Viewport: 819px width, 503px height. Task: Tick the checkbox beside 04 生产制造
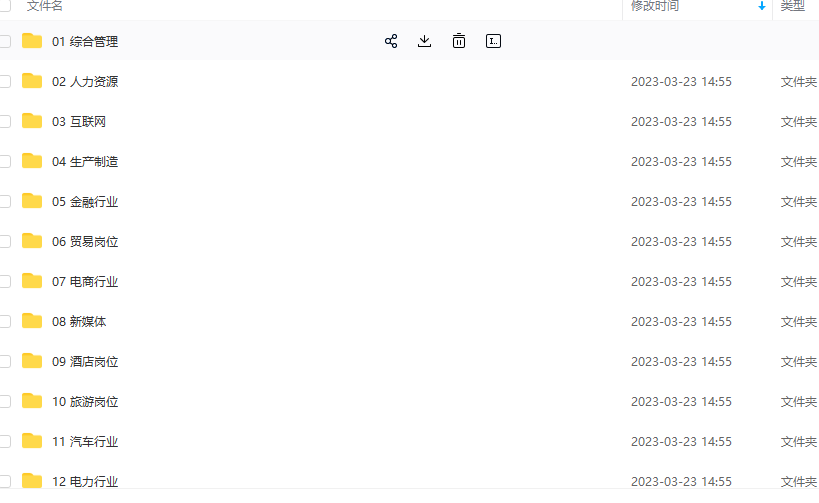point(4,161)
